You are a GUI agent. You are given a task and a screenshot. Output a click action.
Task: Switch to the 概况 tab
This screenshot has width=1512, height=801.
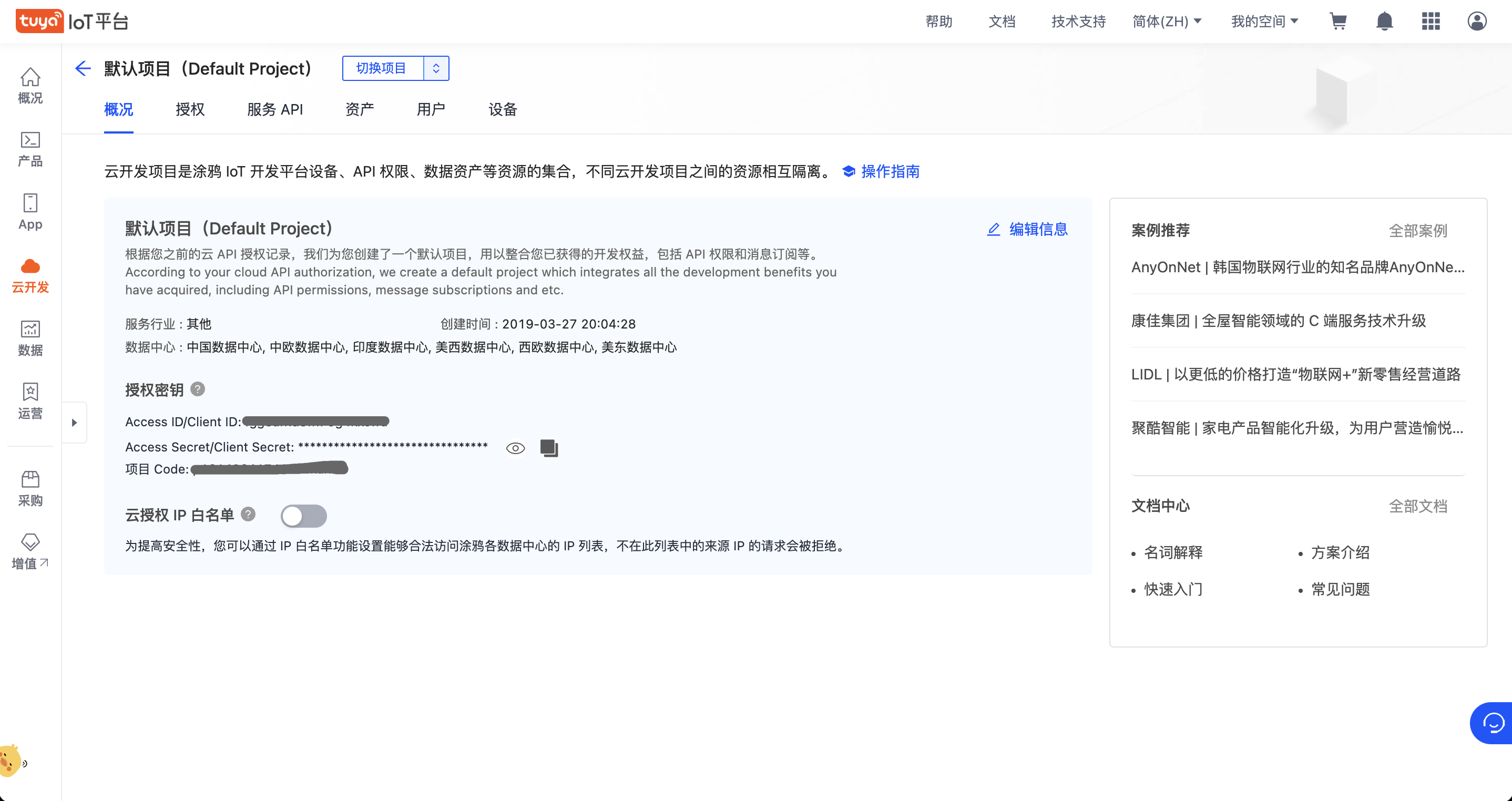[119, 109]
